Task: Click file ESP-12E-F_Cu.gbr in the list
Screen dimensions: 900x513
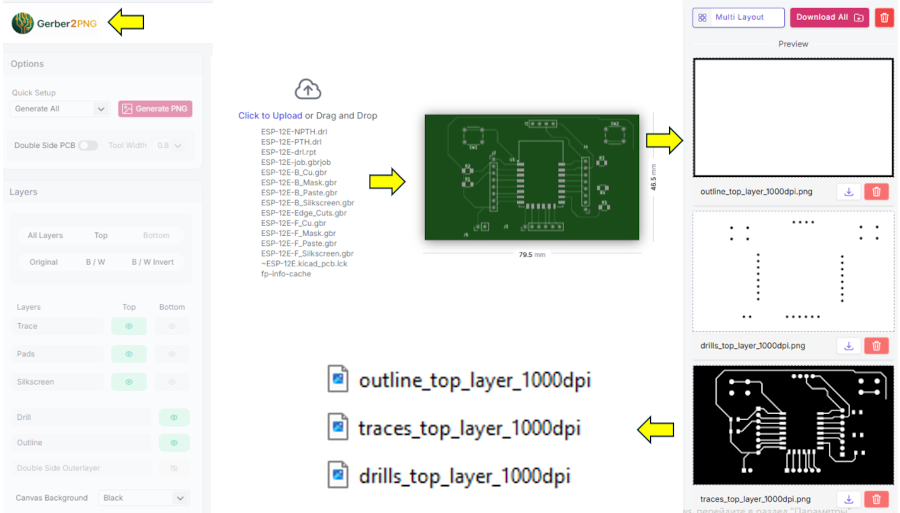Action: [293, 223]
